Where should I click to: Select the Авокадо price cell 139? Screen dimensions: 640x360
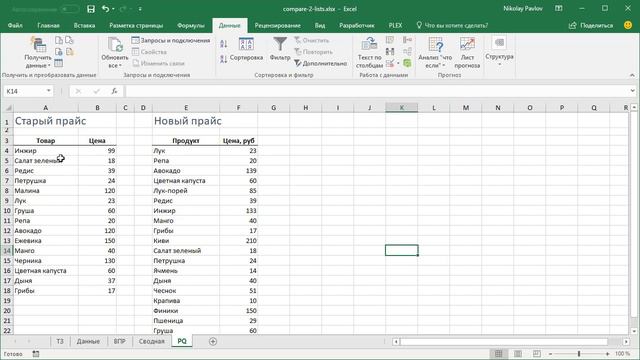pyautogui.click(x=238, y=171)
